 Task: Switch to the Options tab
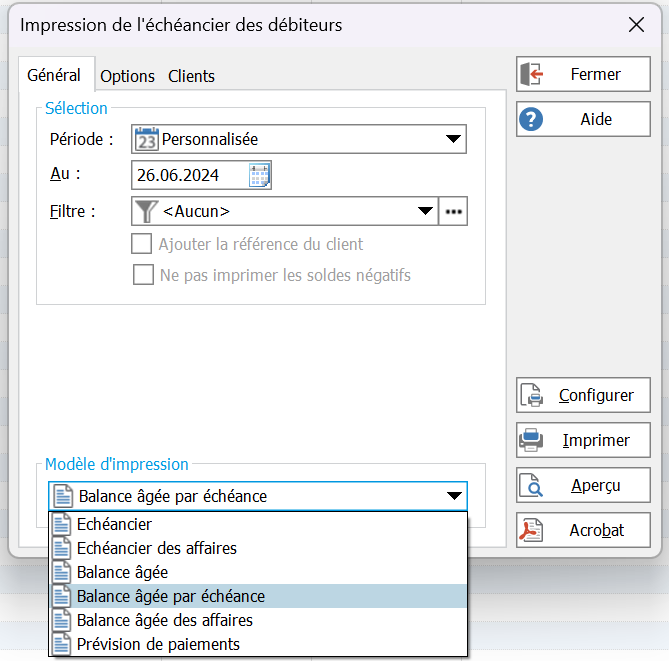pyautogui.click(x=127, y=76)
